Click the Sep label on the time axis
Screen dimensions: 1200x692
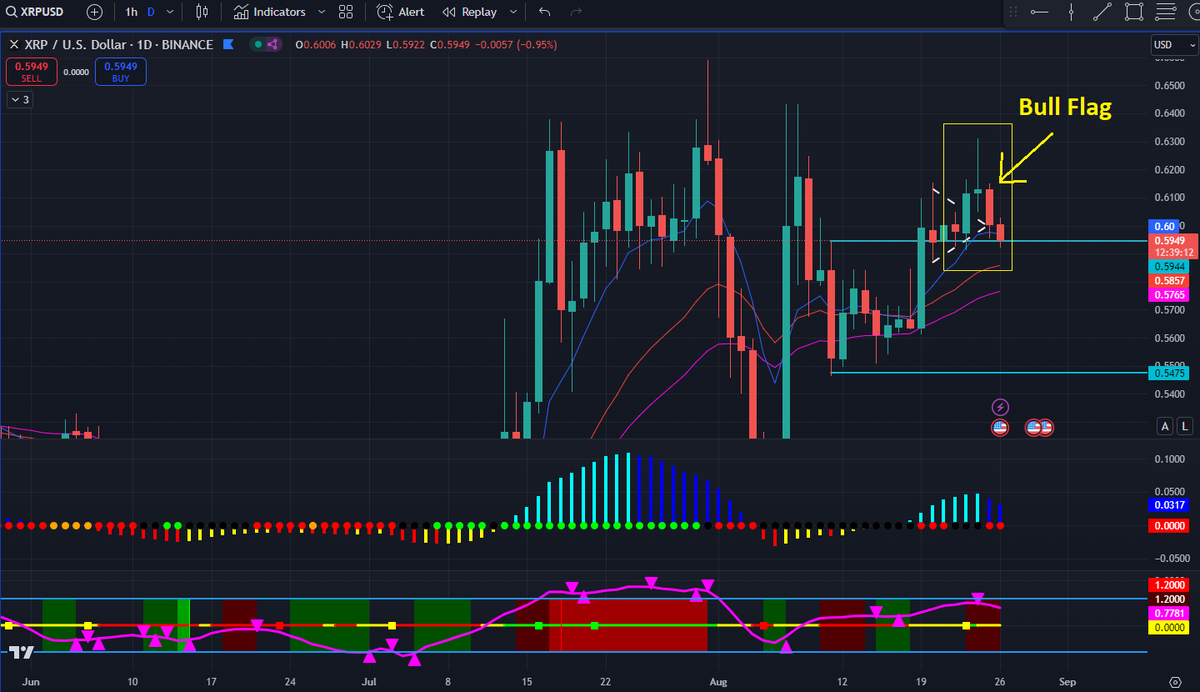(x=1067, y=681)
